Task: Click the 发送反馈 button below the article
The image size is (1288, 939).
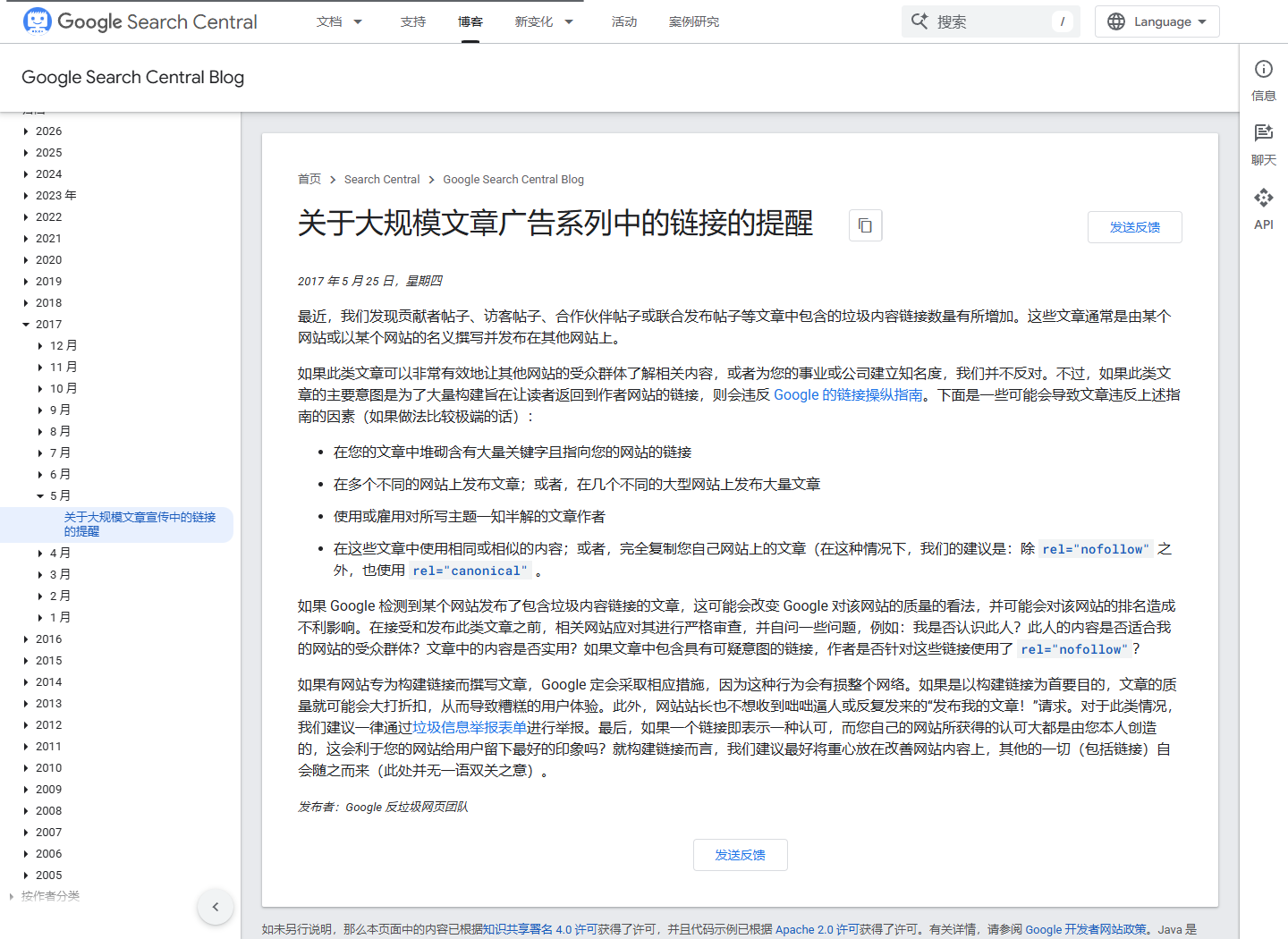Action: tap(740, 855)
